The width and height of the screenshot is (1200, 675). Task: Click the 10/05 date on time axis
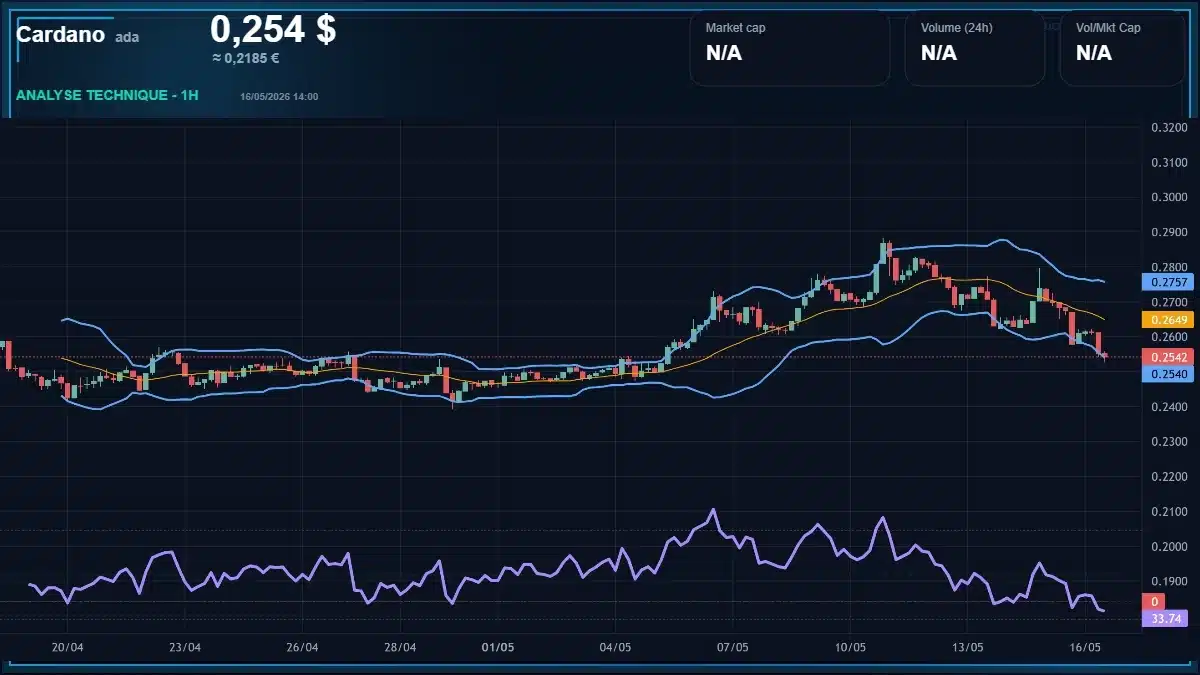[850, 648]
